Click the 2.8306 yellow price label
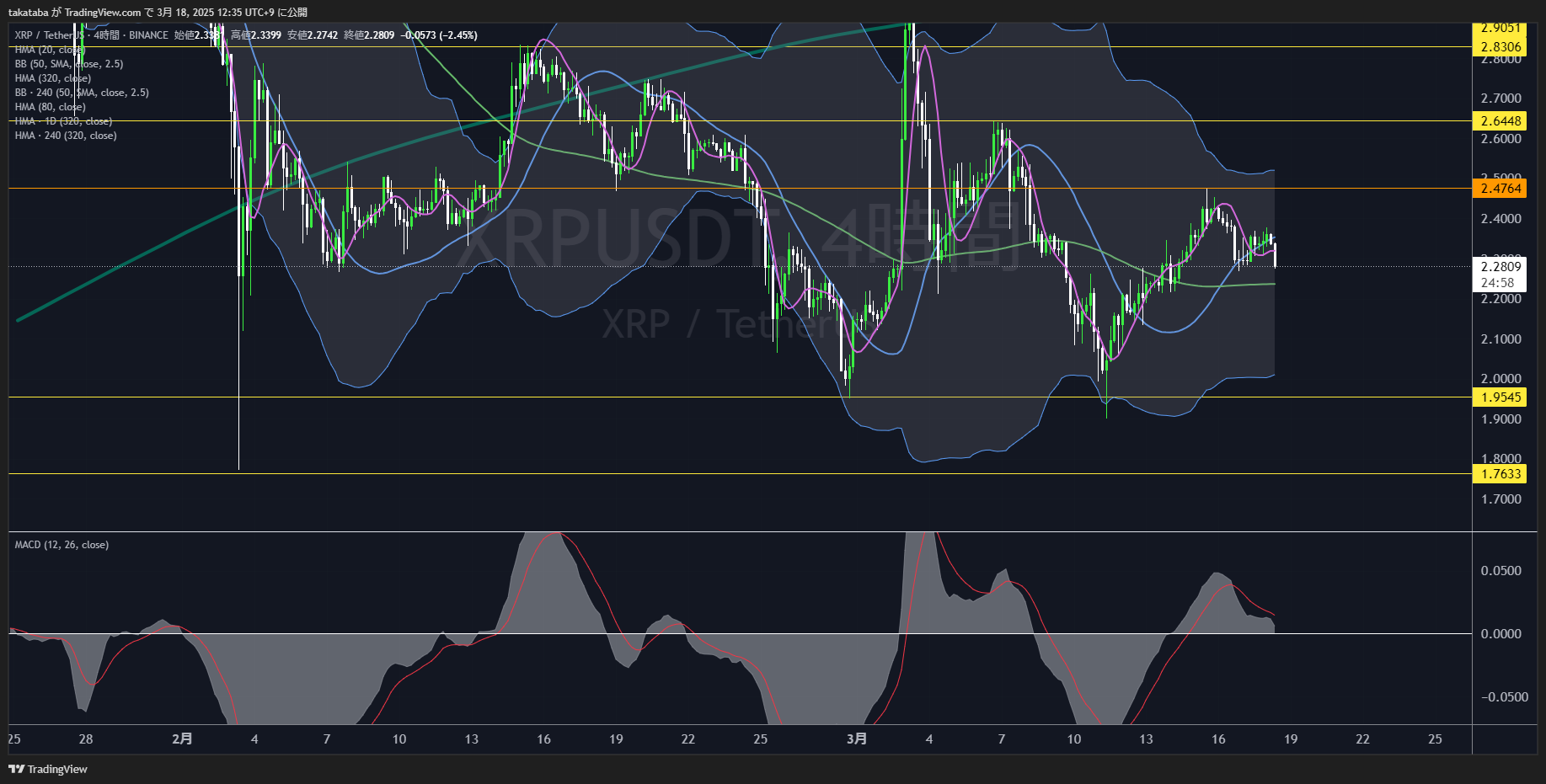This screenshot has height=784, width=1546. 1501,47
